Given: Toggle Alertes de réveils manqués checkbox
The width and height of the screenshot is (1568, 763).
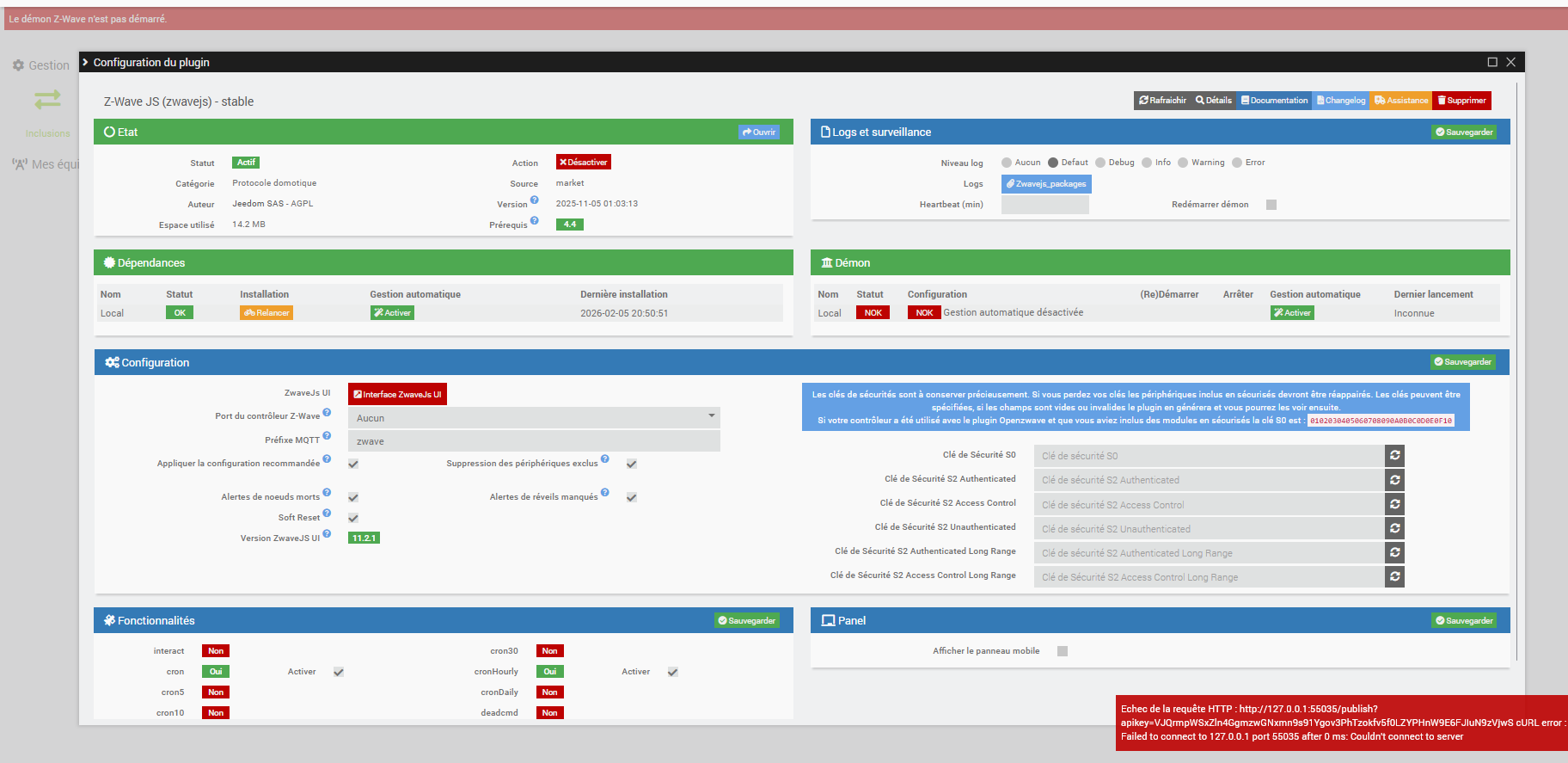Looking at the screenshot, I should (632, 497).
